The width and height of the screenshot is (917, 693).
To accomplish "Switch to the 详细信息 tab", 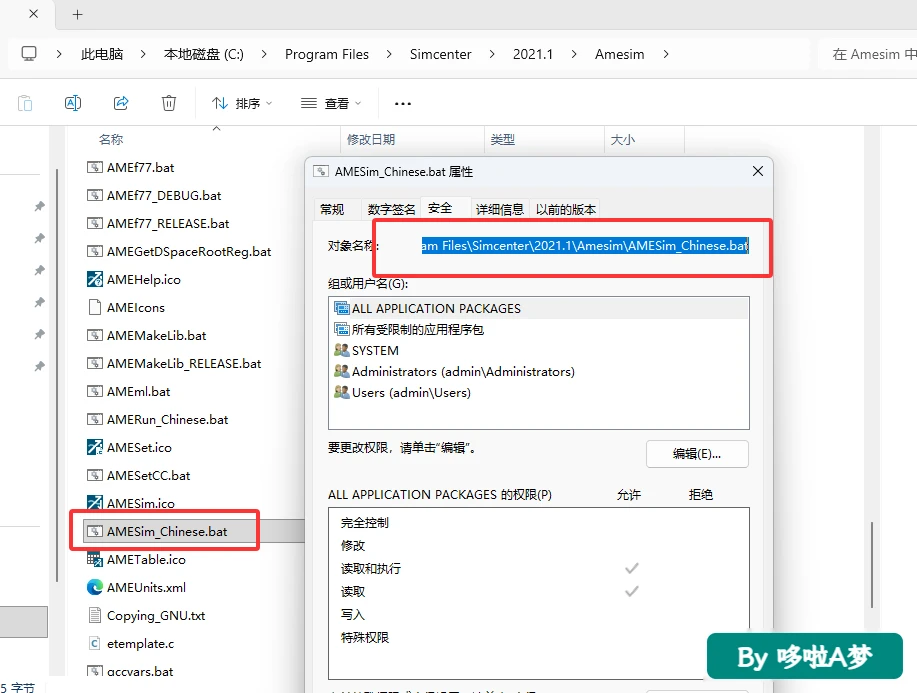I will pos(499,209).
